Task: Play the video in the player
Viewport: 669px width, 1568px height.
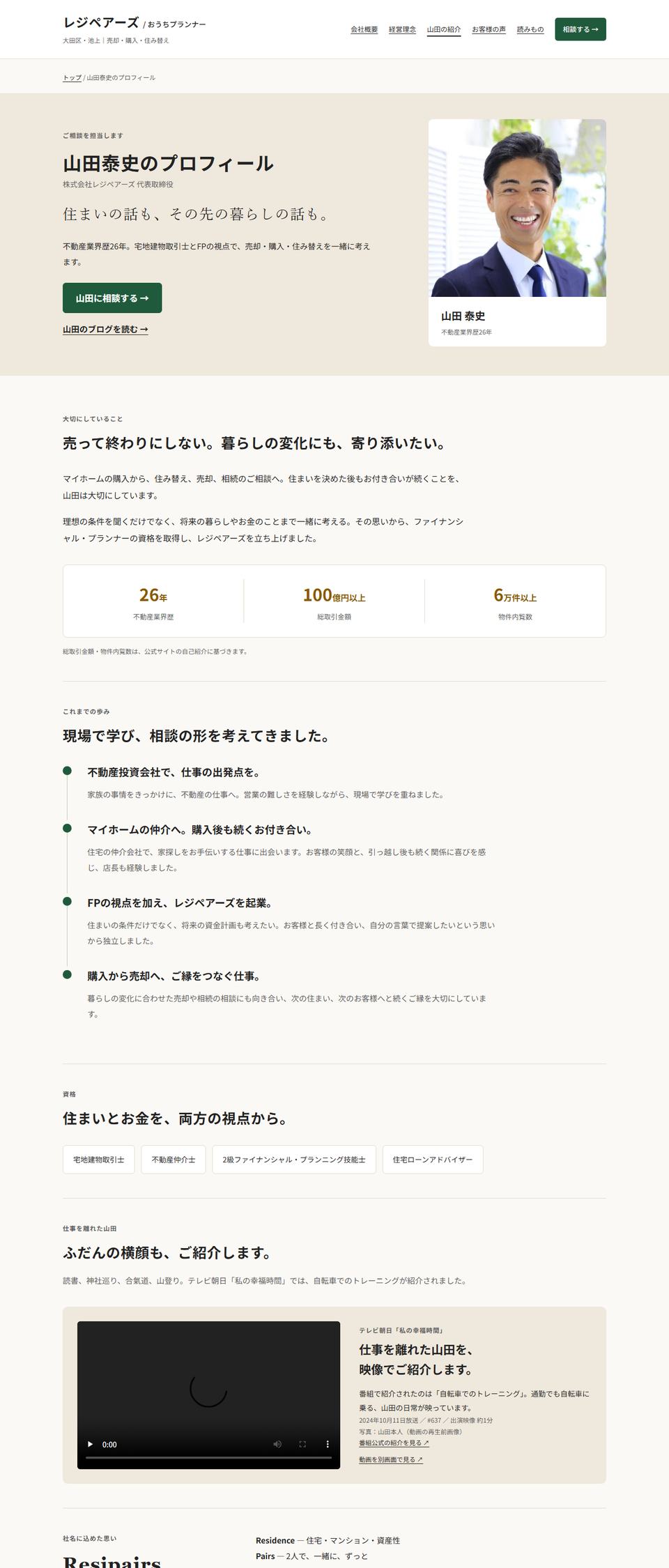Action: coord(90,1444)
